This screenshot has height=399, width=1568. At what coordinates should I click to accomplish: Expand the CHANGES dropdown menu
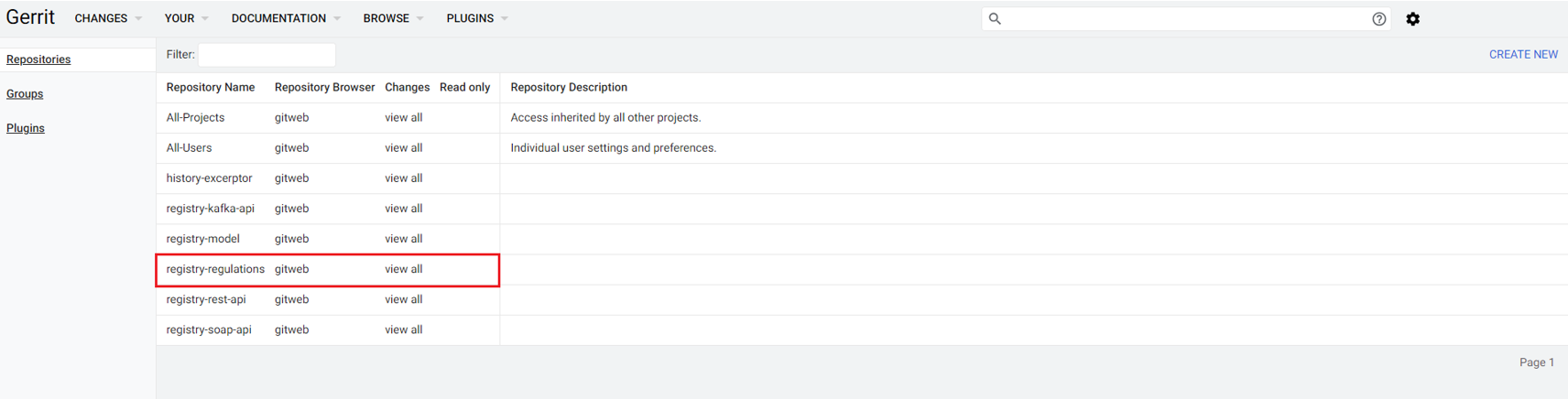[108, 18]
